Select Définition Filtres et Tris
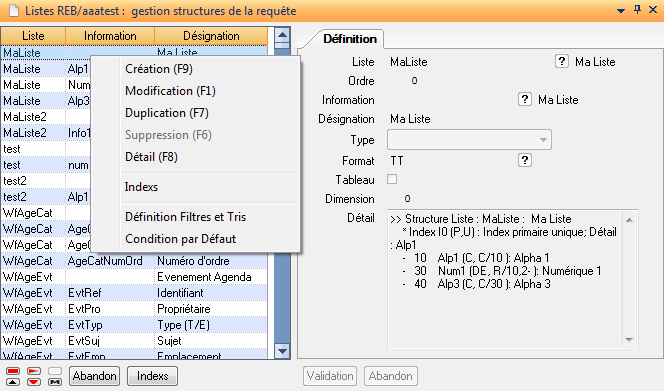This screenshot has height=391, width=664. pos(185,217)
